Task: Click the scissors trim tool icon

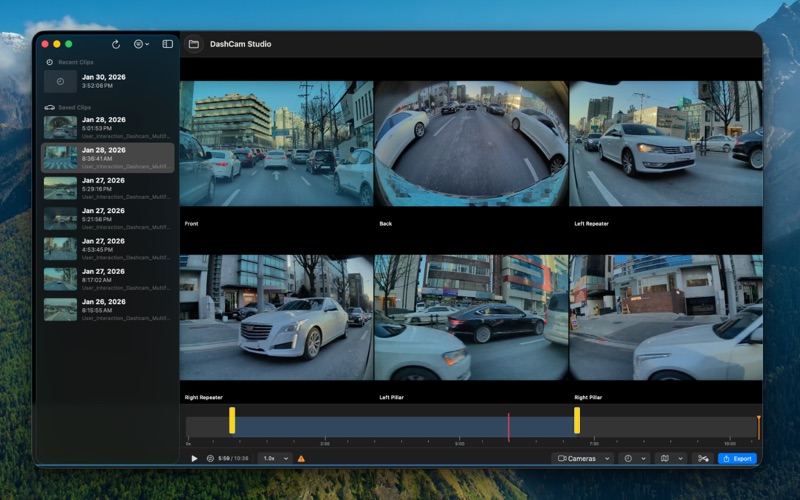Action: pos(703,459)
